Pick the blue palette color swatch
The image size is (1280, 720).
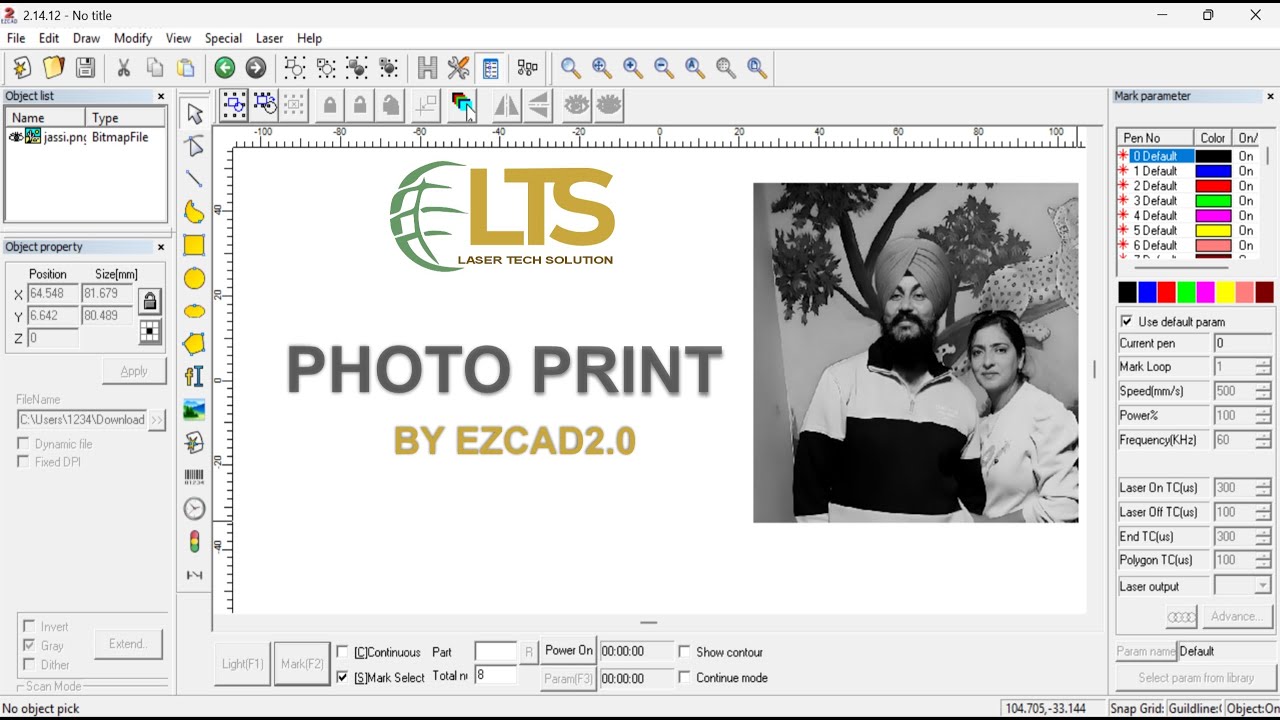(x=1147, y=292)
